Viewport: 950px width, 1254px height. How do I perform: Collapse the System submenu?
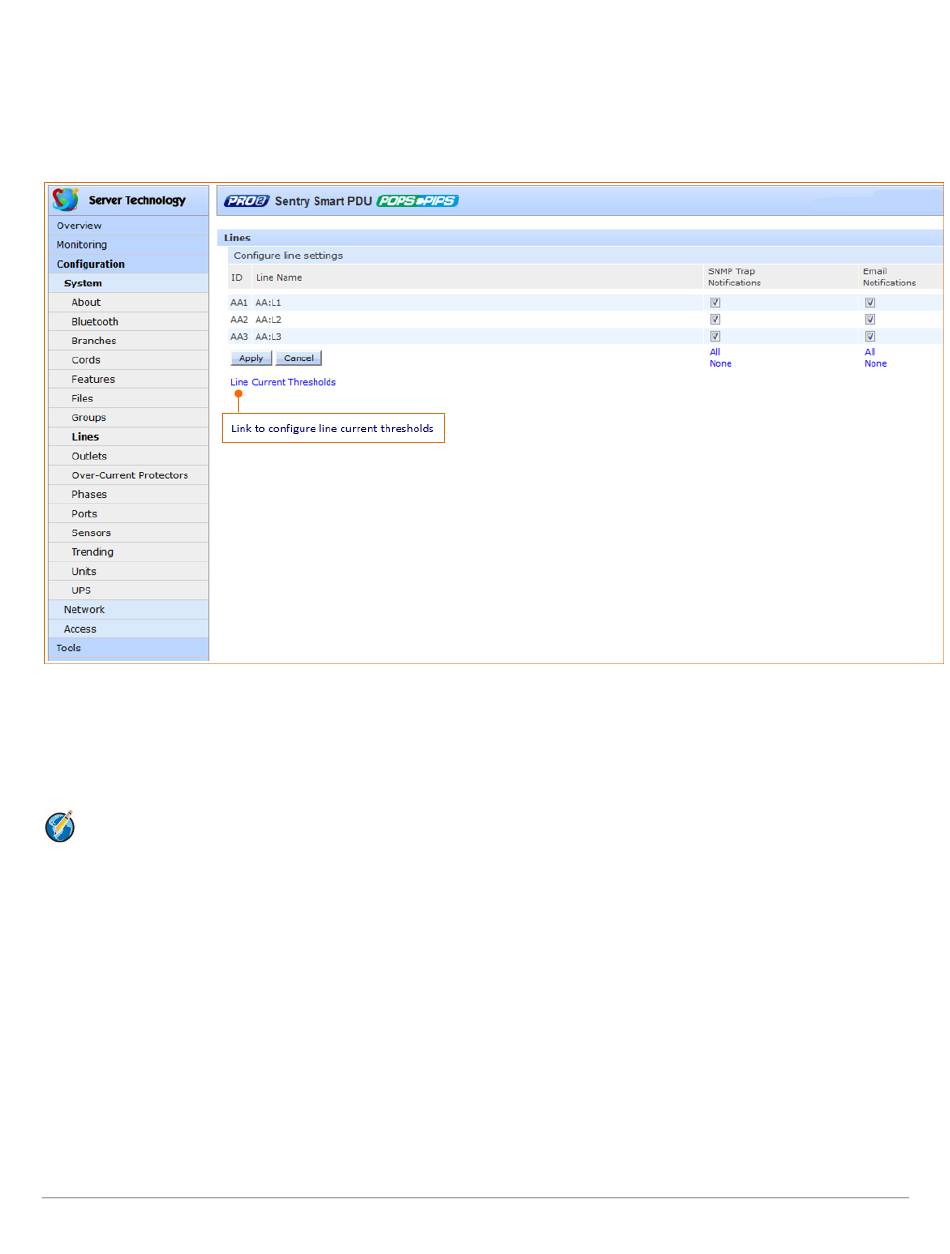(83, 283)
